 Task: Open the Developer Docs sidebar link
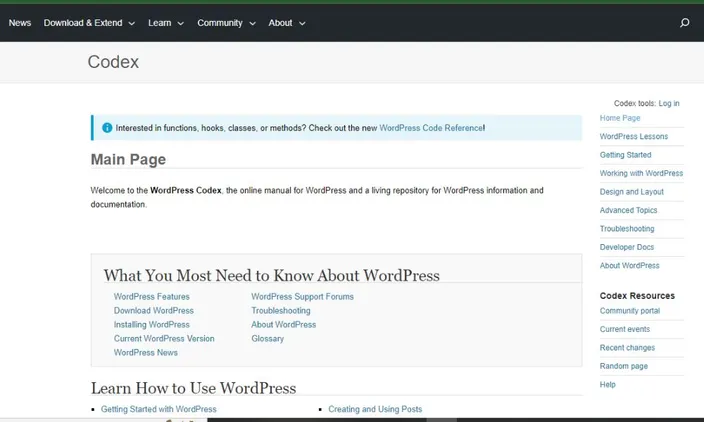tap(627, 247)
